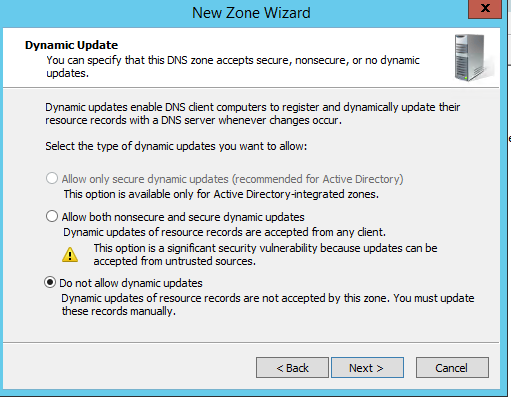Click the 'New Zone Wizard' title bar text
Viewport: 511px width, 397px height.
251,13
